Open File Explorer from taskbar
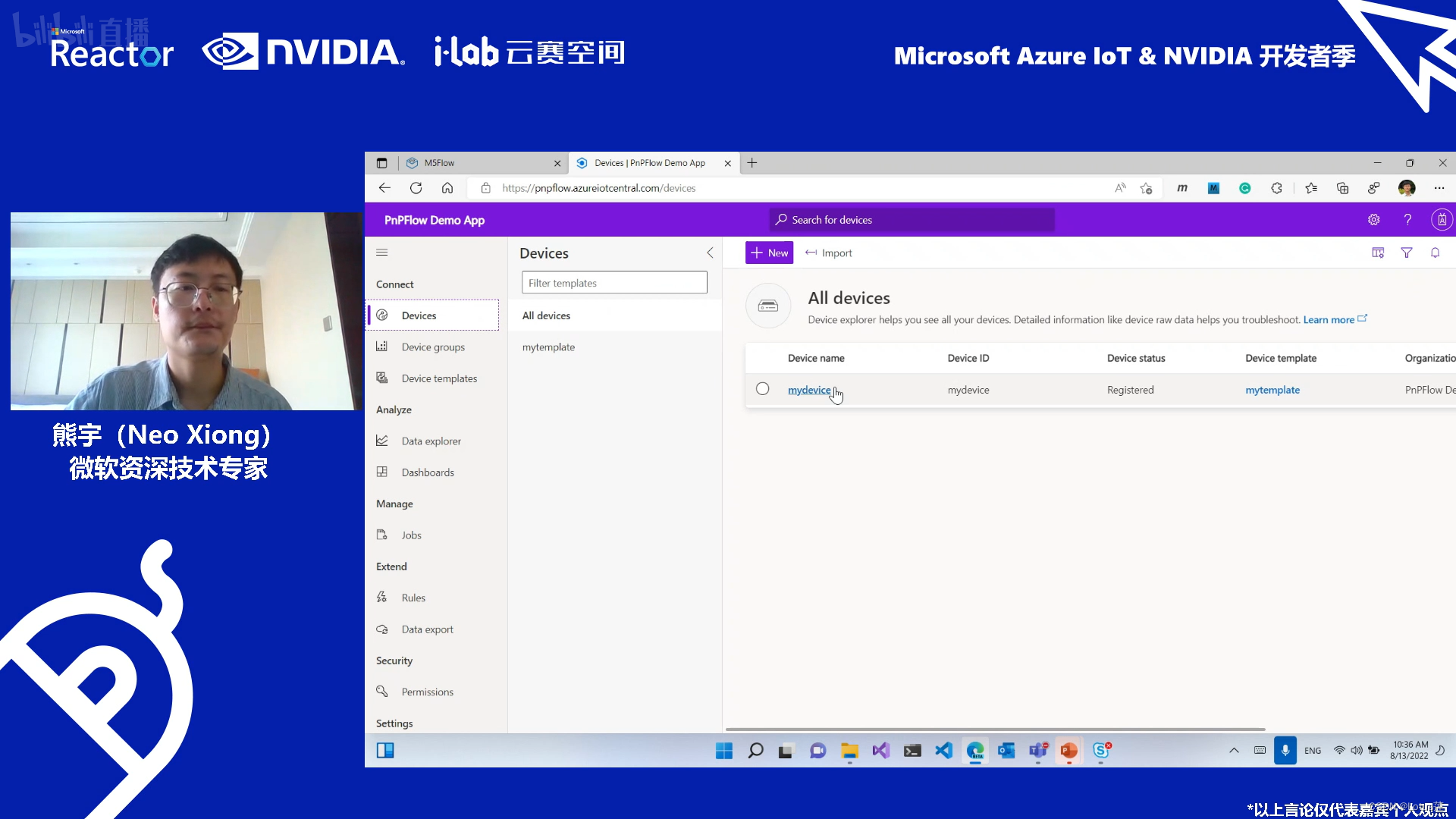Screen dimensions: 1456x819 849,751
